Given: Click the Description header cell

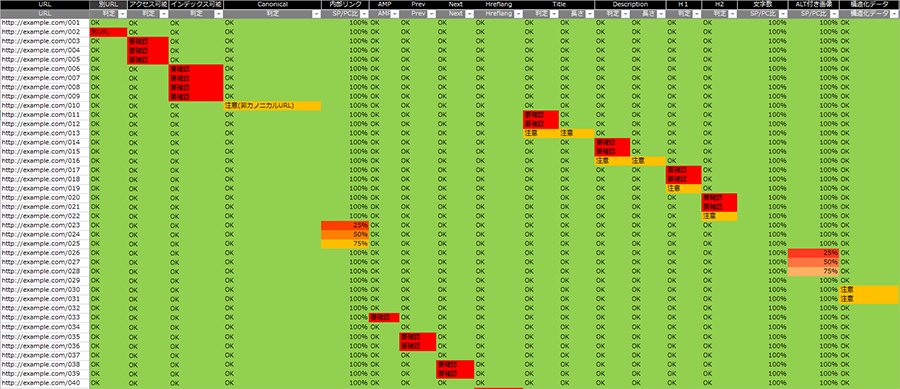Looking at the screenshot, I should pos(630,5).
